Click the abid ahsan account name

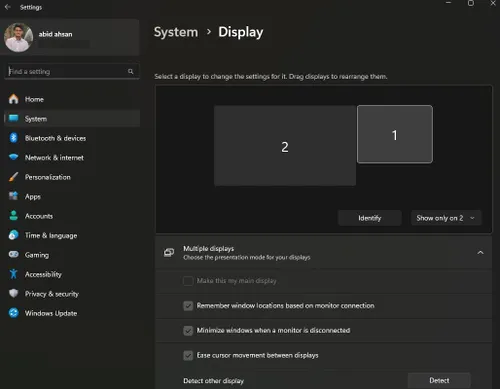55,34
